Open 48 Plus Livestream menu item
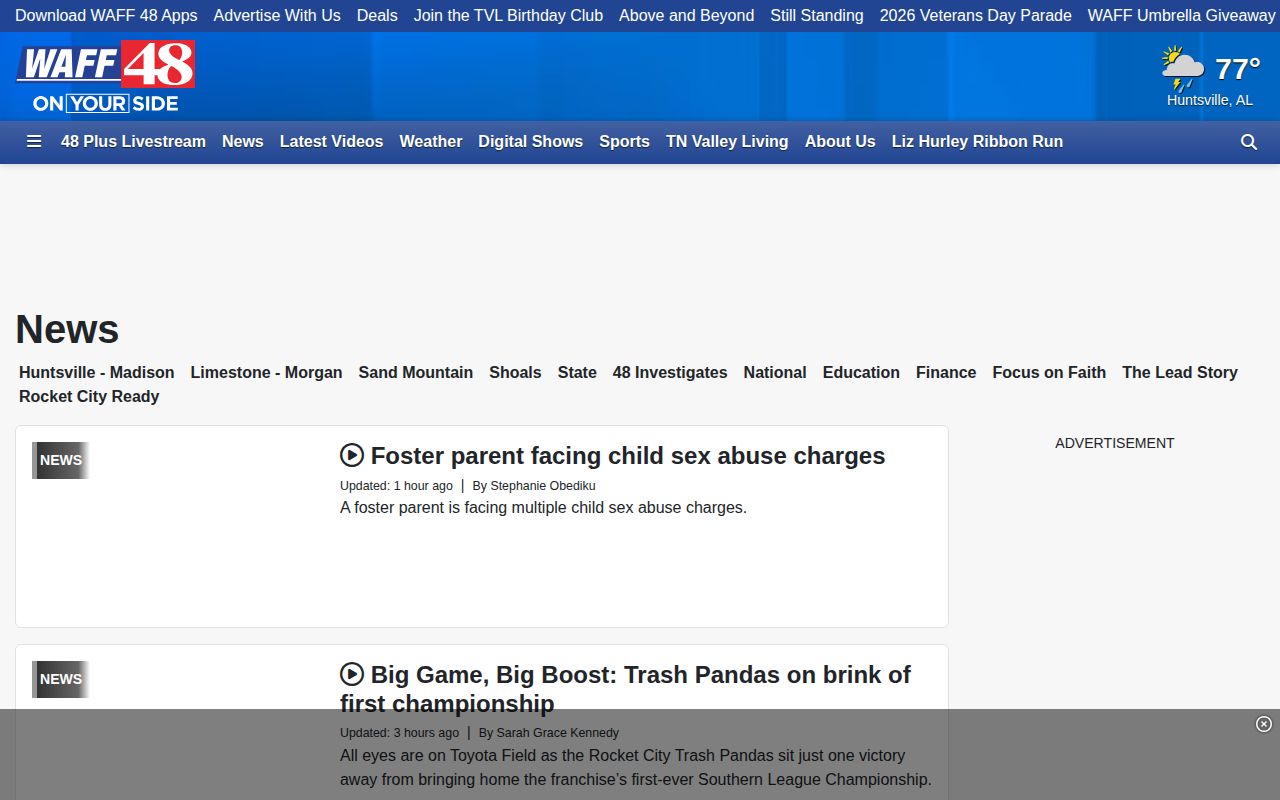This screenshot has height=800, width=1280. point(133,142)
